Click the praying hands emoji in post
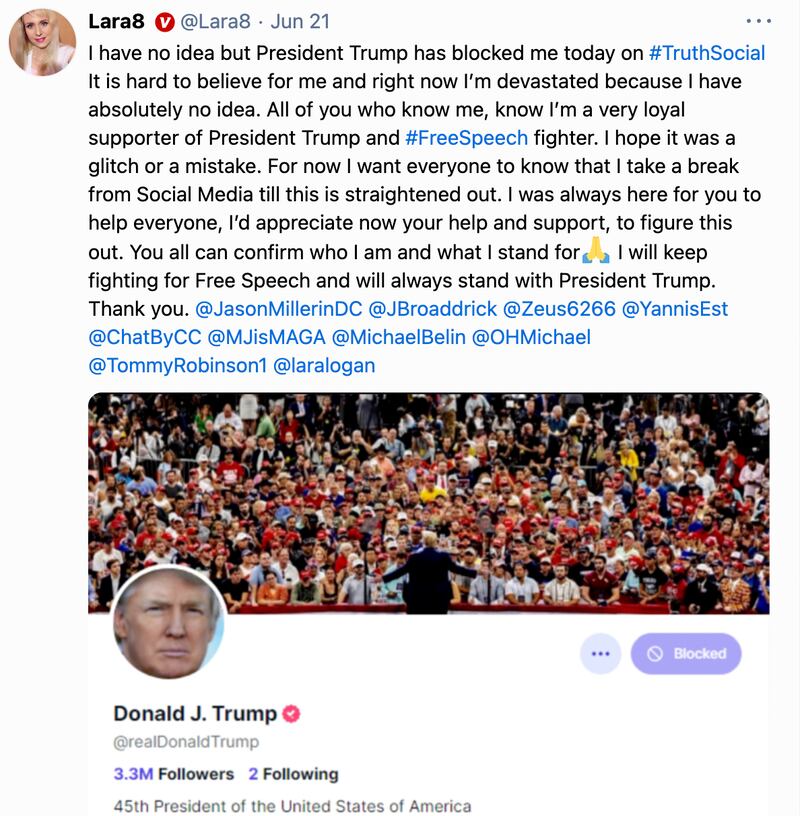 coord(596,251)
